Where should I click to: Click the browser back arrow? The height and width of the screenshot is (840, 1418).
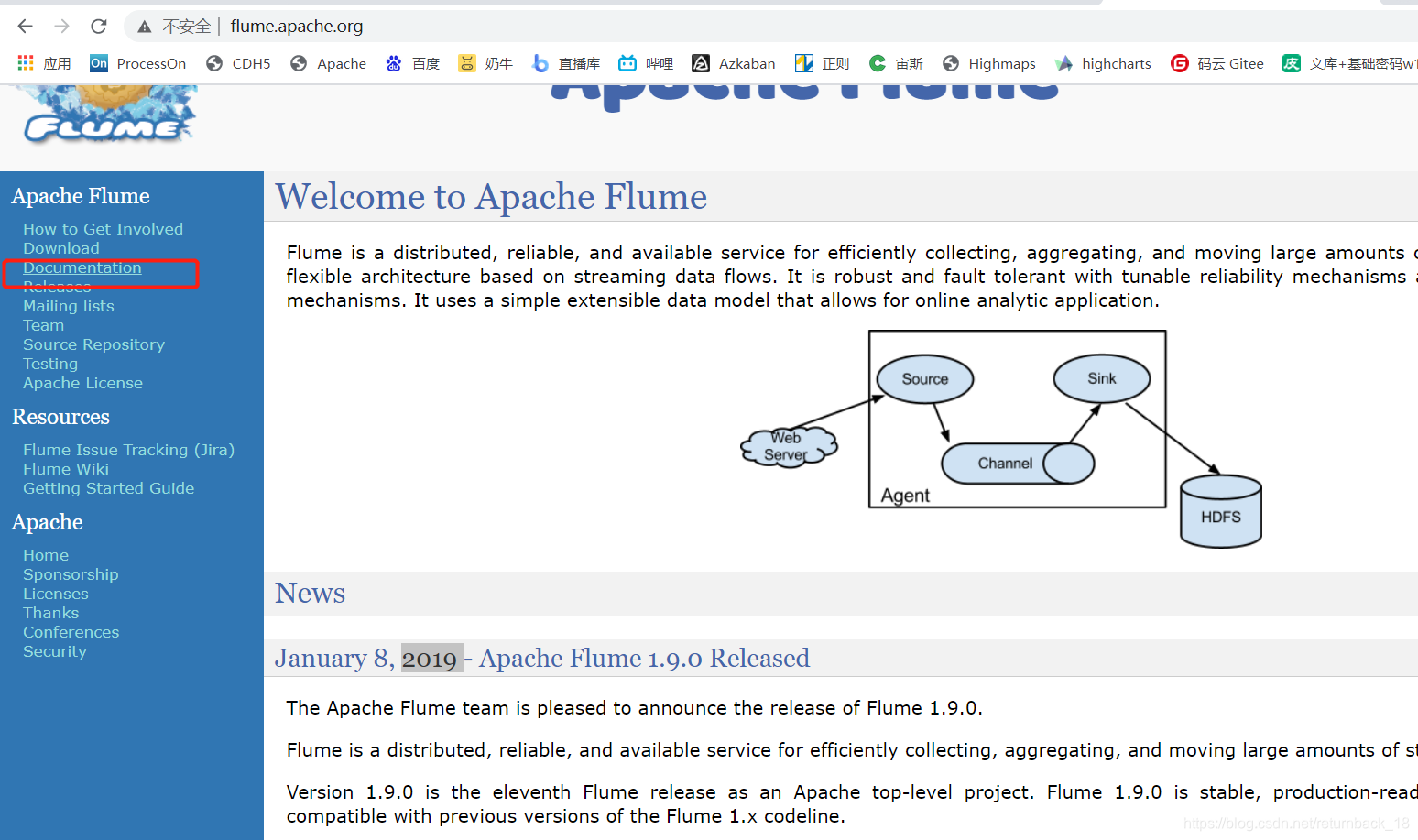click(x=26, y=27)
